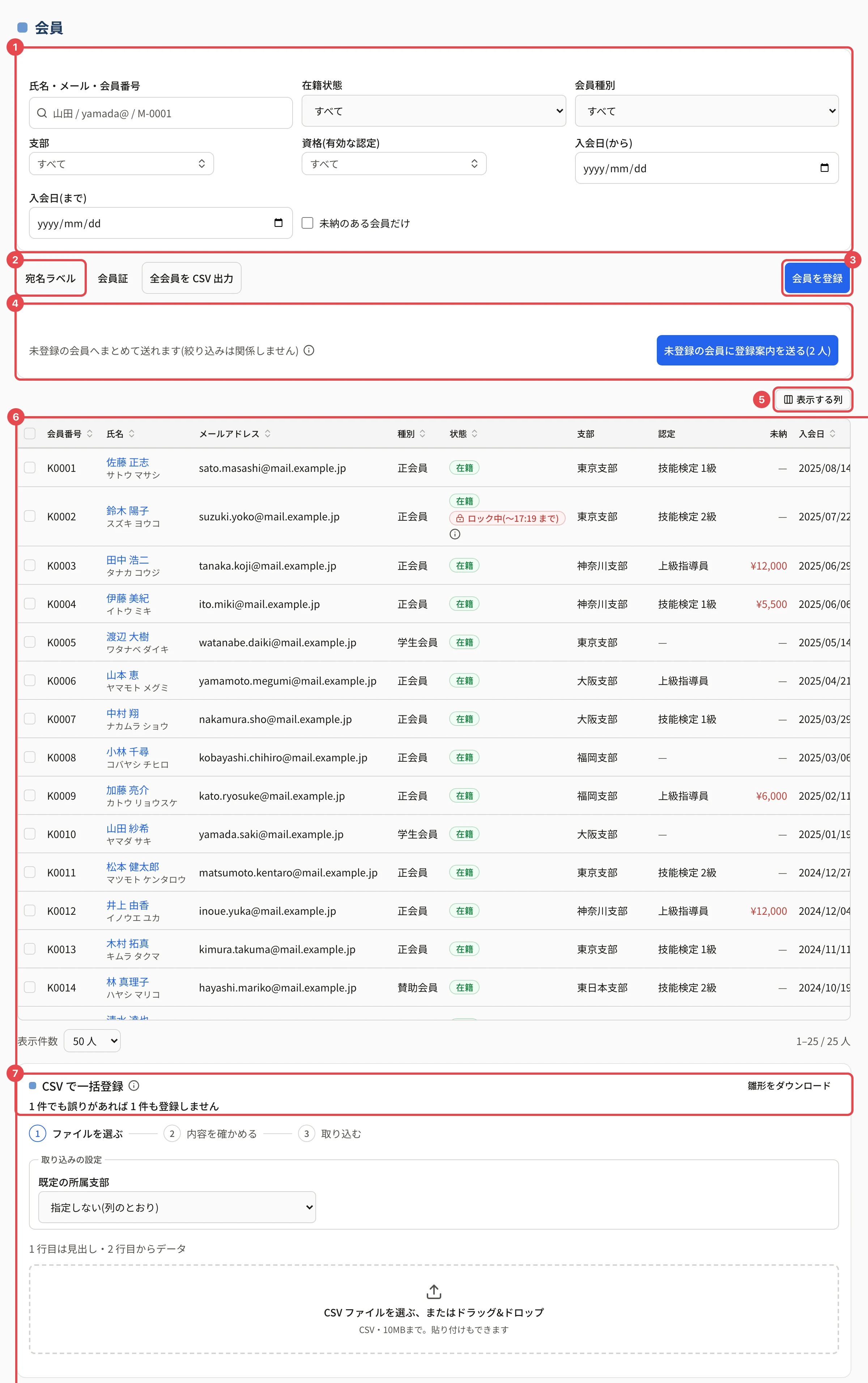The image size is (868, 1383).
Task: Sort table by 会員番号 column arrows
Action: (x=90, y=433)
